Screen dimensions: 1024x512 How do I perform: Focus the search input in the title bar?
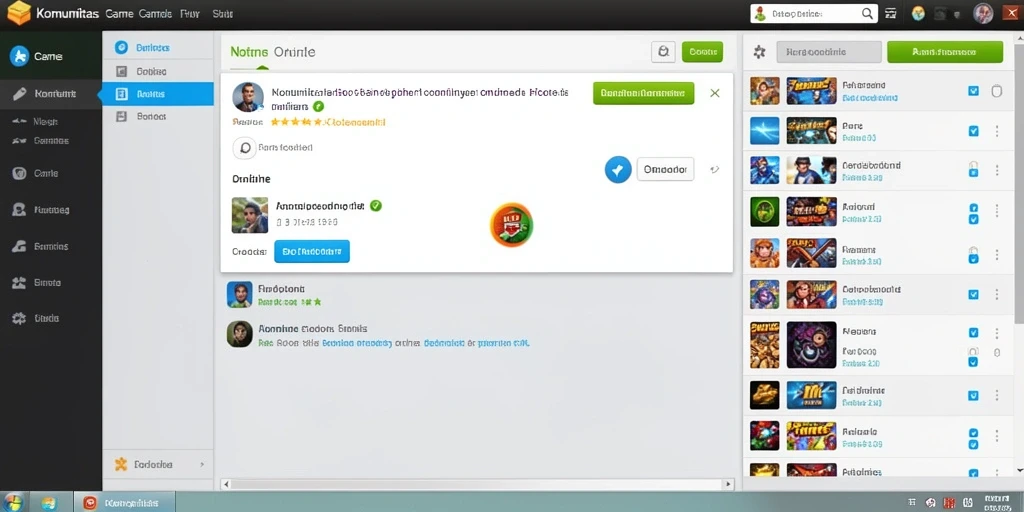[x=814, y=13]
